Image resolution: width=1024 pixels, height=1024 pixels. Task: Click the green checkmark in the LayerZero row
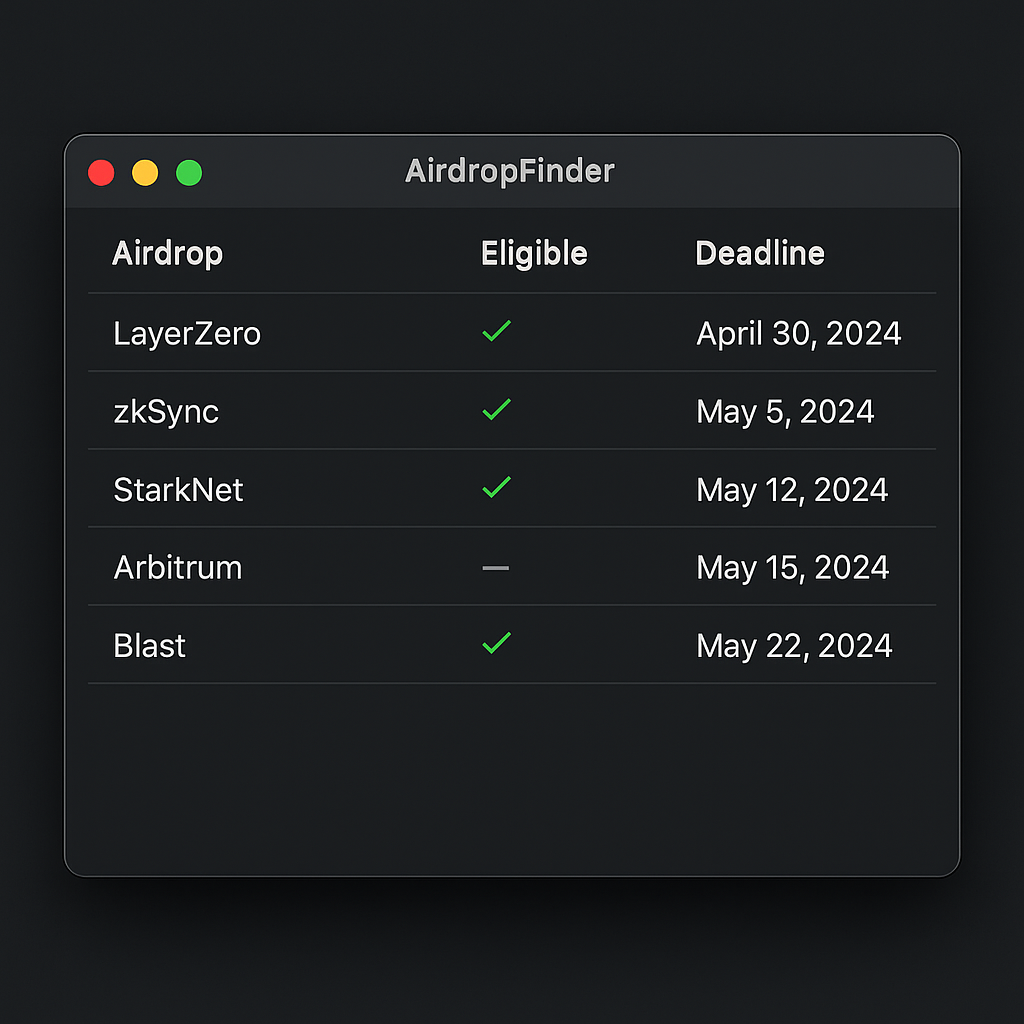496,331
